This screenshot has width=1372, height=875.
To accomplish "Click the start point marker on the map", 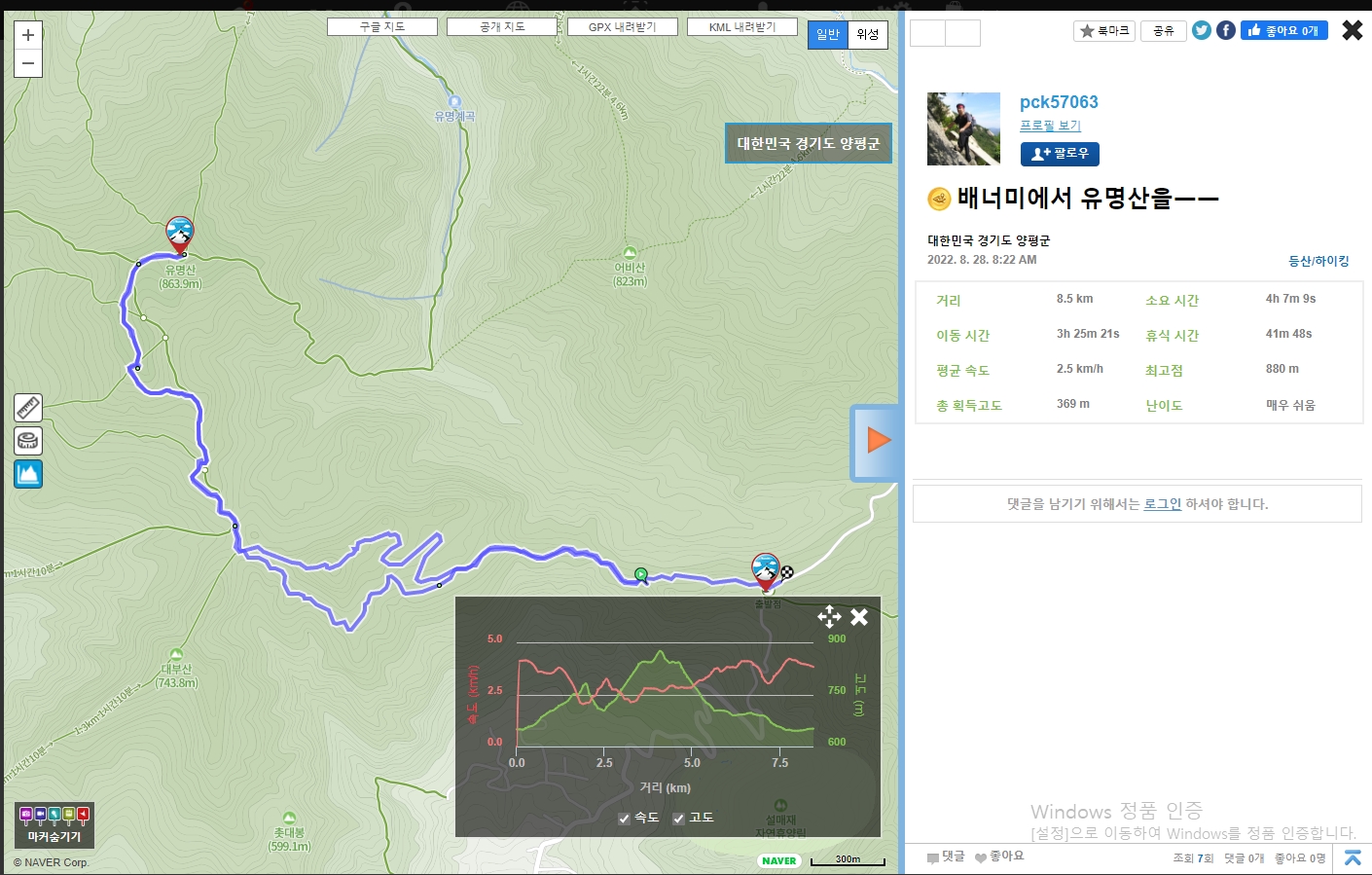I will tap(766, 571).
